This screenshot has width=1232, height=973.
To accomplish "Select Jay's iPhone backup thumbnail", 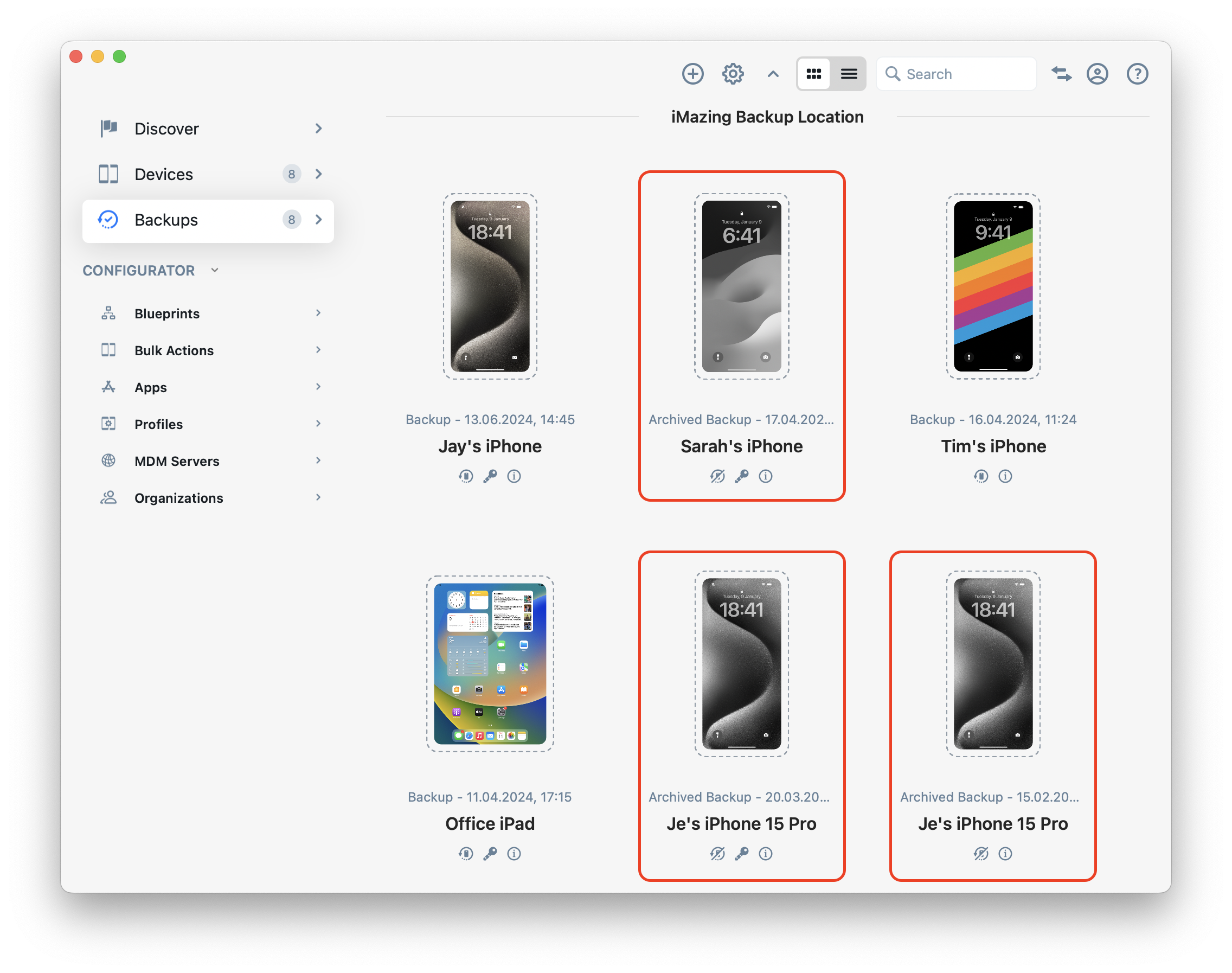I will pyautogui.click(x=490, y=286).
